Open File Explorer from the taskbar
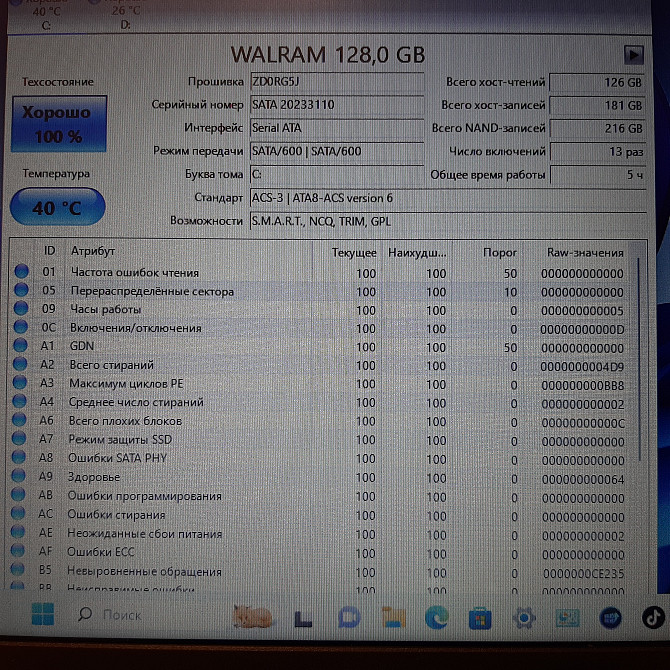Viewport: 670px width, 670px height. [x=393, y=617]
